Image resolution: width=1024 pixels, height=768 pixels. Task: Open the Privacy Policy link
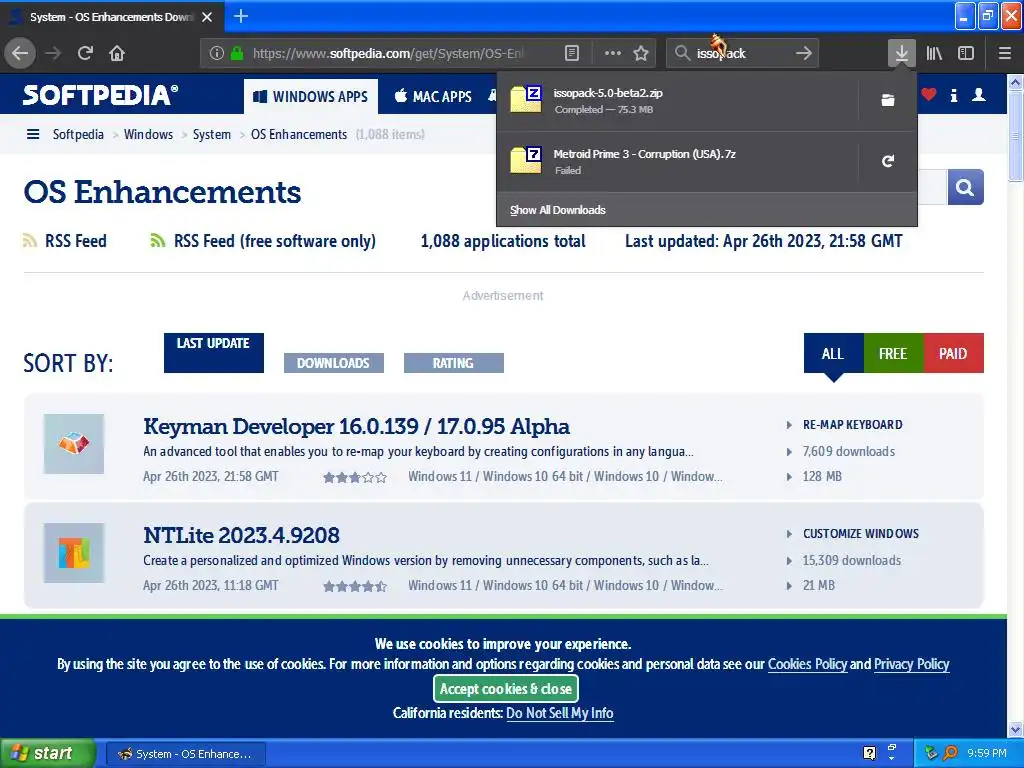(912, 664)
